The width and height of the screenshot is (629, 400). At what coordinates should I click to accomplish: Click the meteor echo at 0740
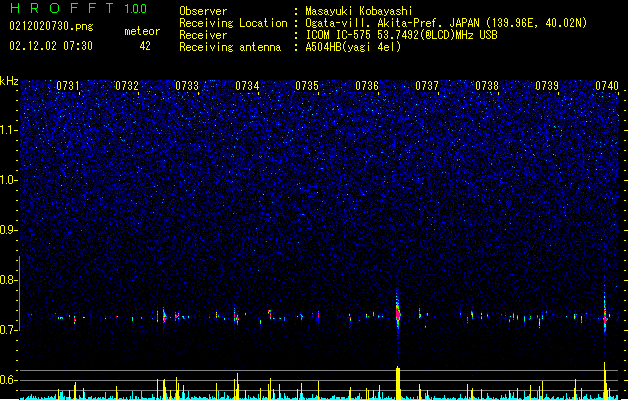(x=605, y=315)
